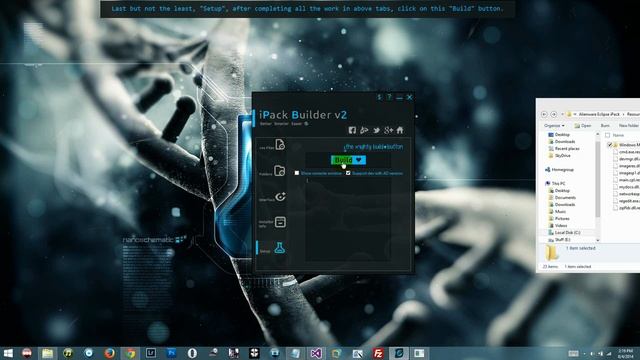This screenshot has width=640, height=360.
Task: Open the Build button dropdown arrow
Action: click(359, 160)
